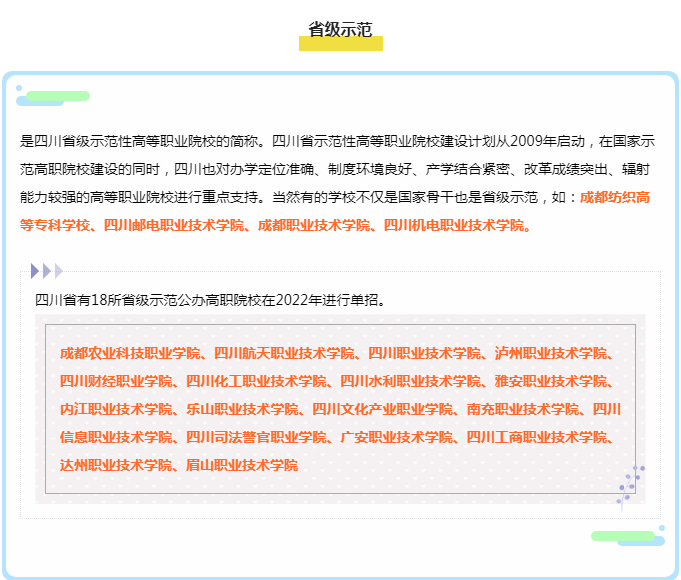The image size is (681, 580).
Task: Click the triple purple arrow icon
Action: tap(47, 271)
